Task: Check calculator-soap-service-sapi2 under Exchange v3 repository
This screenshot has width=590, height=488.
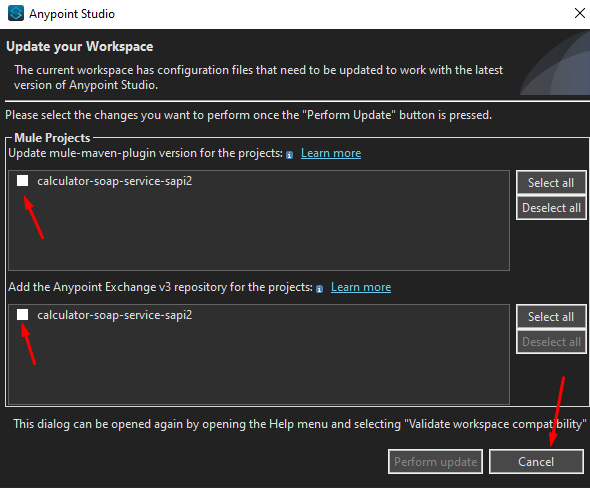Action: (23, 315)
